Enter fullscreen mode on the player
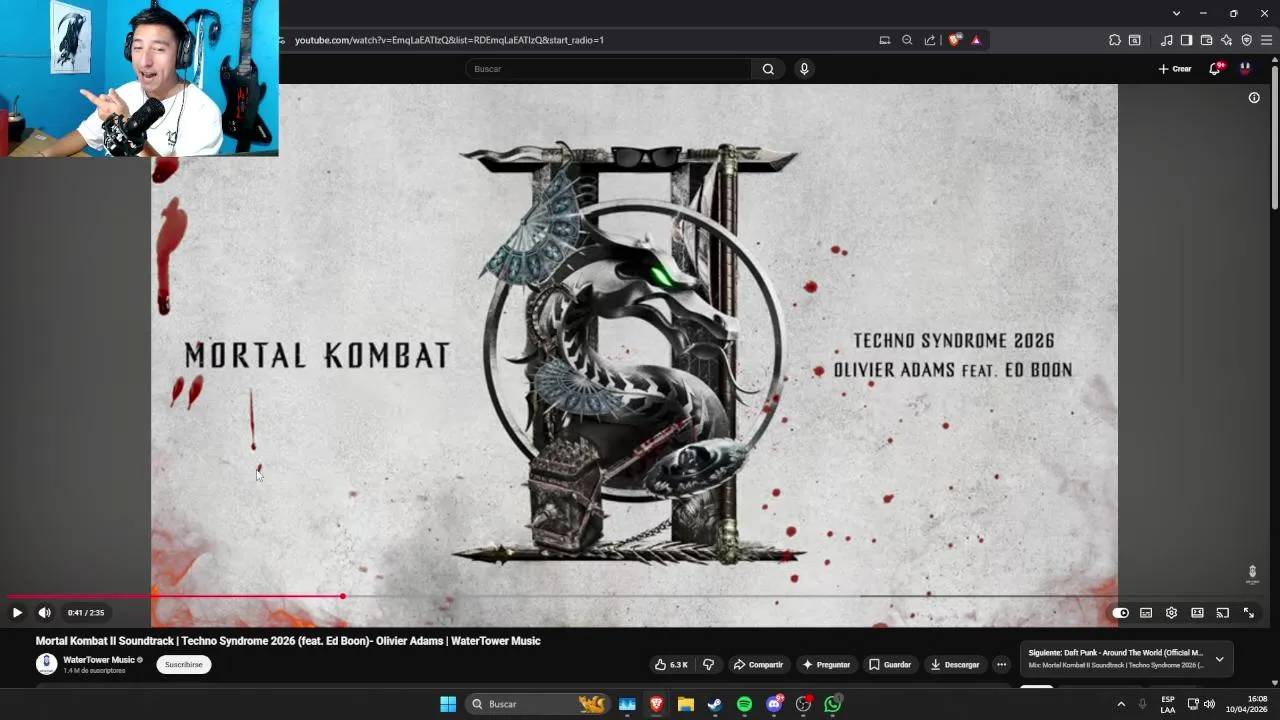 click(1248, 613)
